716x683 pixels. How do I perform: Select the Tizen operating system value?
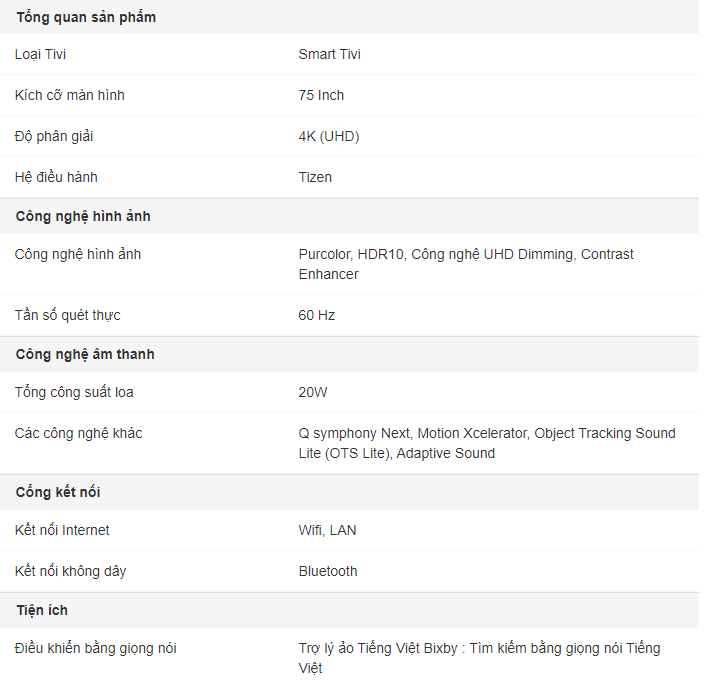click(315, 177)
